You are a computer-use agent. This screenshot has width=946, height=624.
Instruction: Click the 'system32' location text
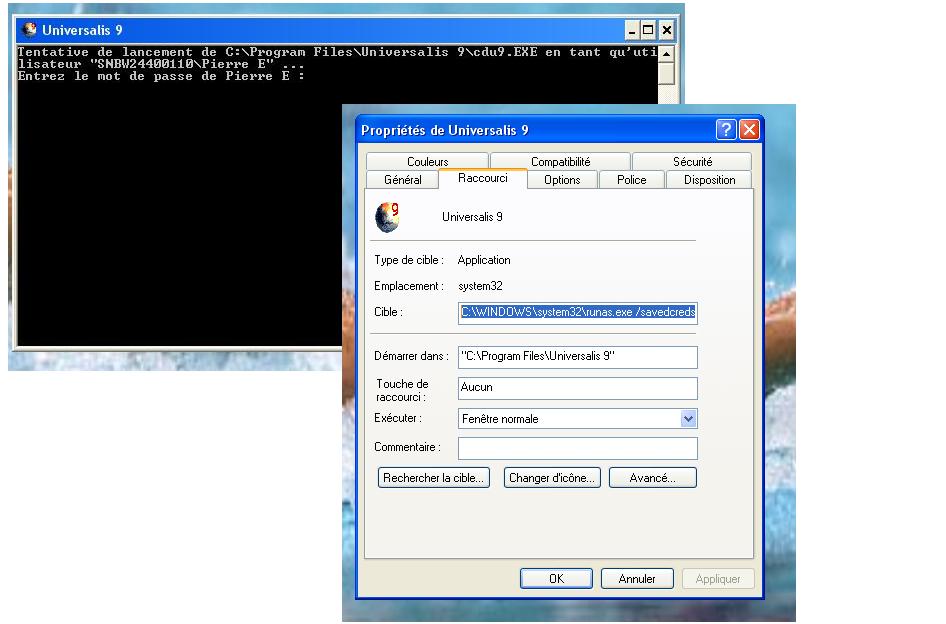(x=480, y=286)
